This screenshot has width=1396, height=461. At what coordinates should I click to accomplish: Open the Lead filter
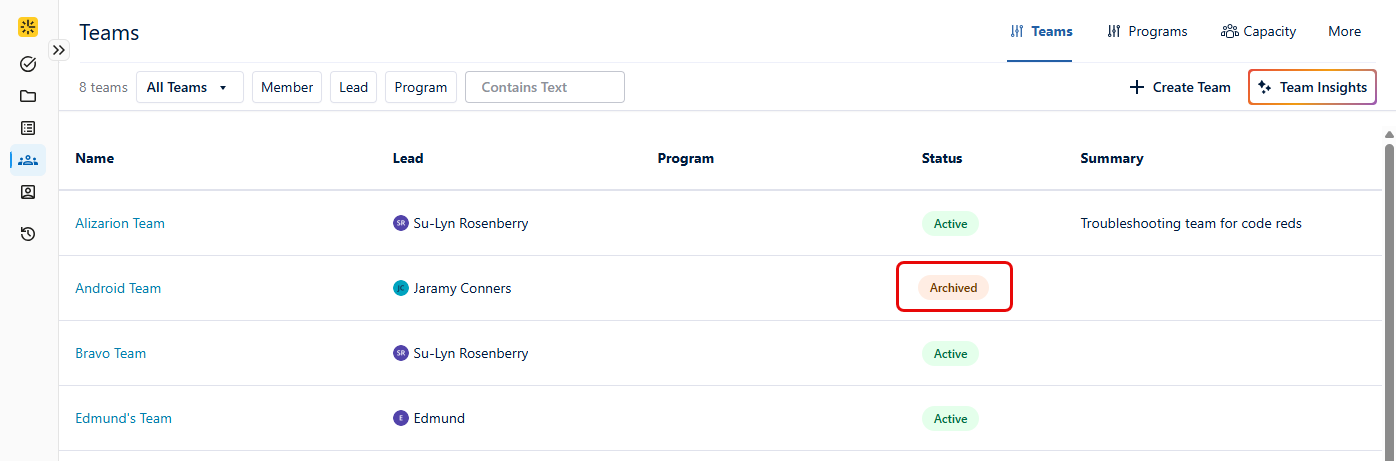click(353, 87)
